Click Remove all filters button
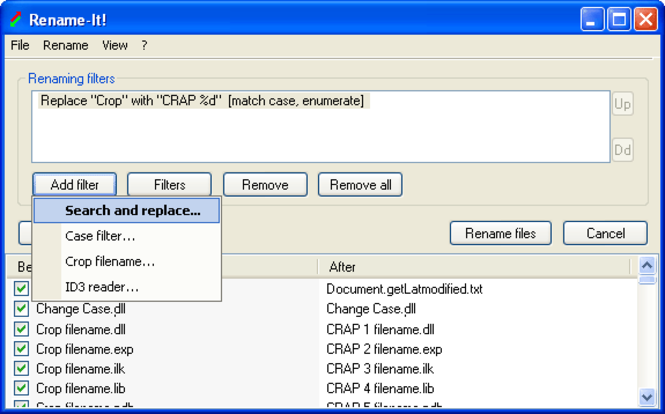This screenshot has width=665, height=414. pyautogui.click(x=360, y=185)
